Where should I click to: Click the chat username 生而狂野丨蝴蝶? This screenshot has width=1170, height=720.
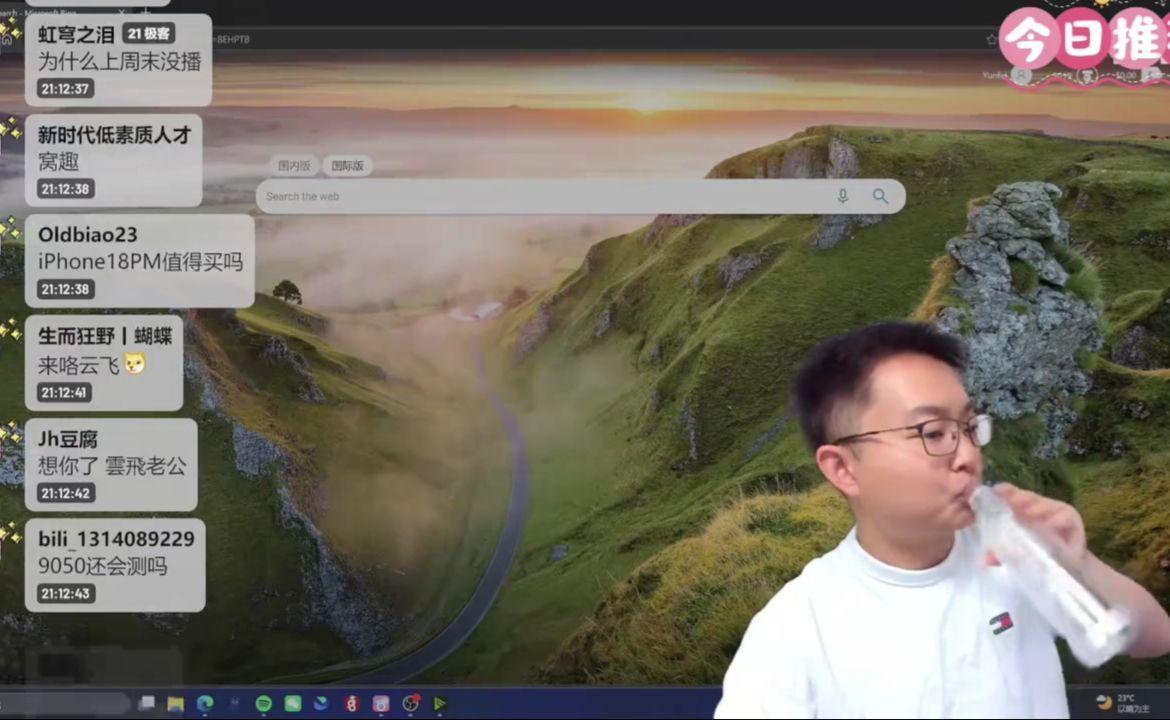pos(105,336)
